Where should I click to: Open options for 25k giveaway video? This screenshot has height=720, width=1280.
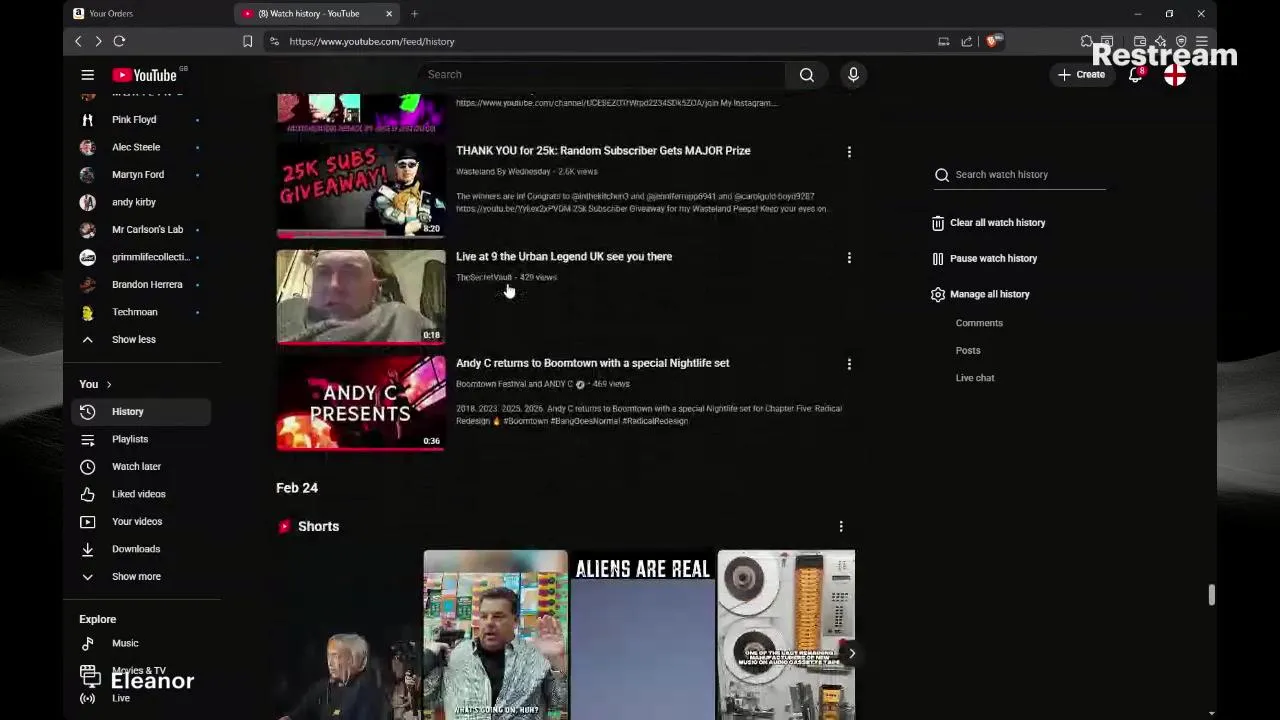849,152
